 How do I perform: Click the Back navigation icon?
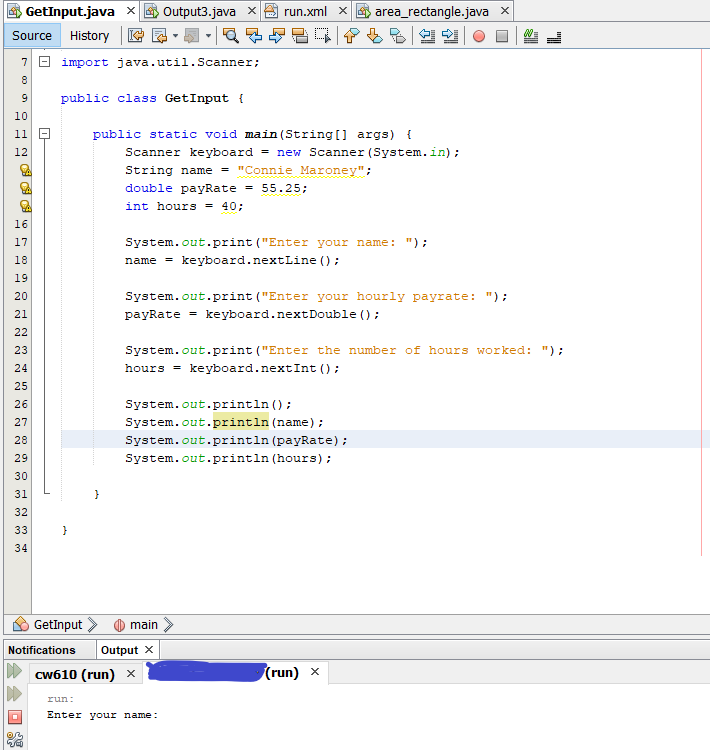159,36
